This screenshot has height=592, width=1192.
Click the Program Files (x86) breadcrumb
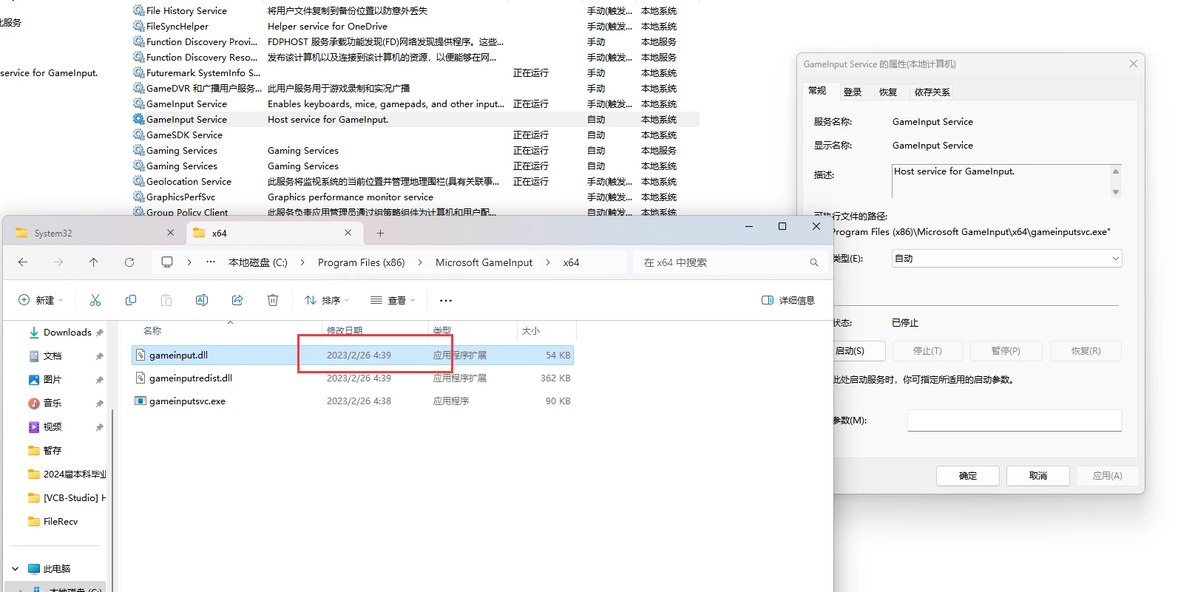361,262
